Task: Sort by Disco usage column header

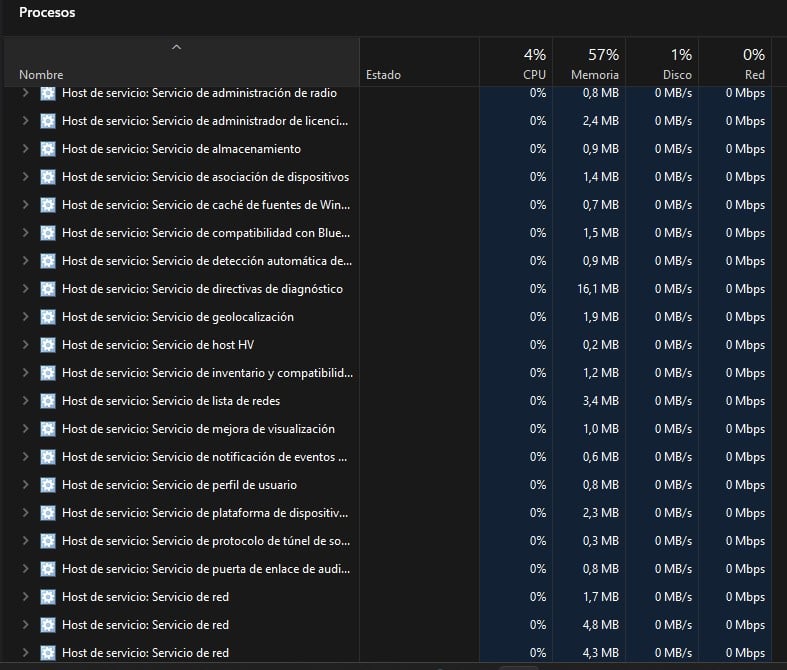Action: click(663, 62)
